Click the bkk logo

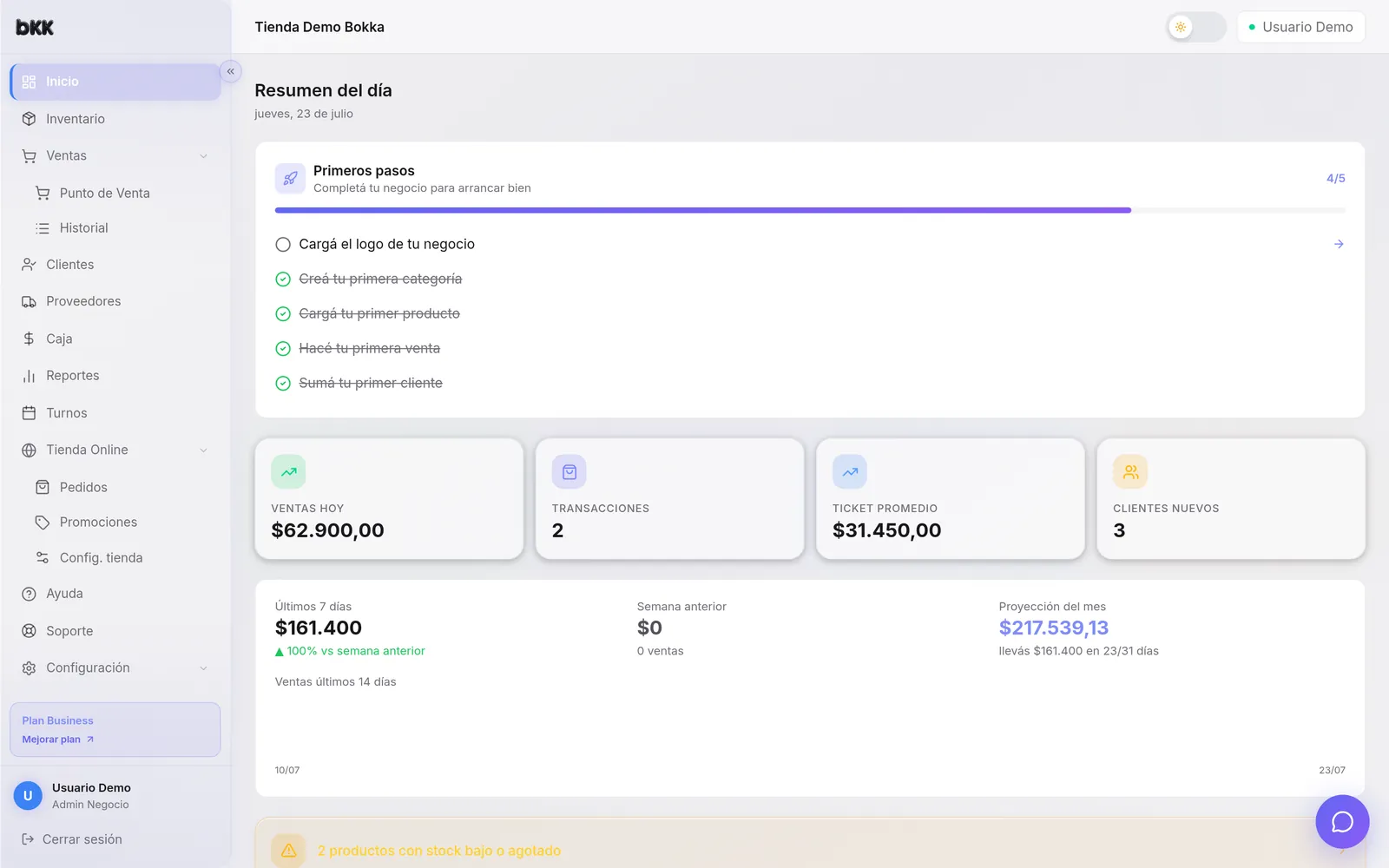[x=35, y=28]
